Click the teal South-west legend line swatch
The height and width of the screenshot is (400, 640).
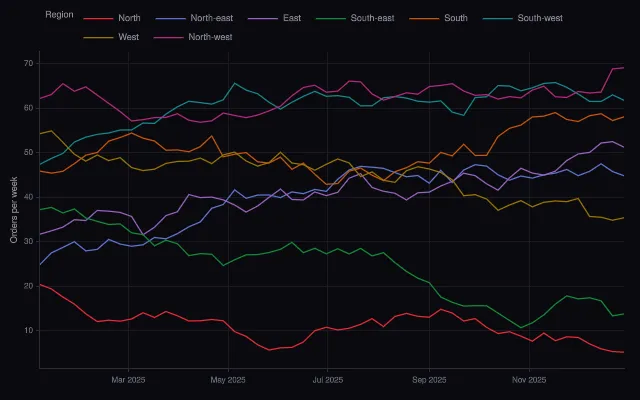click(x=498, y=19)
